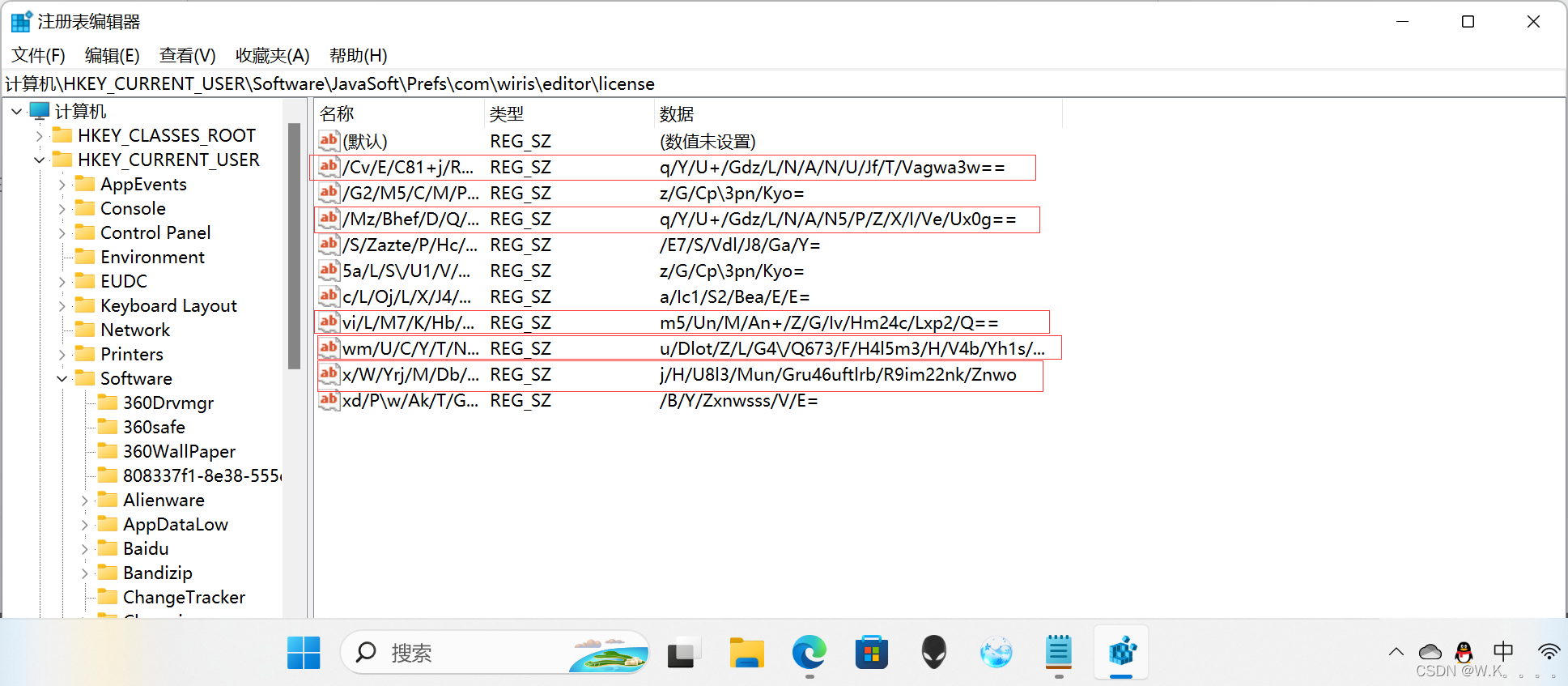Image resolution: width=1568 pixels, height=686 pixels.
Task: Click the QQ penguin tray icon
Action: pyautogui.click(x=1464, y=652)
